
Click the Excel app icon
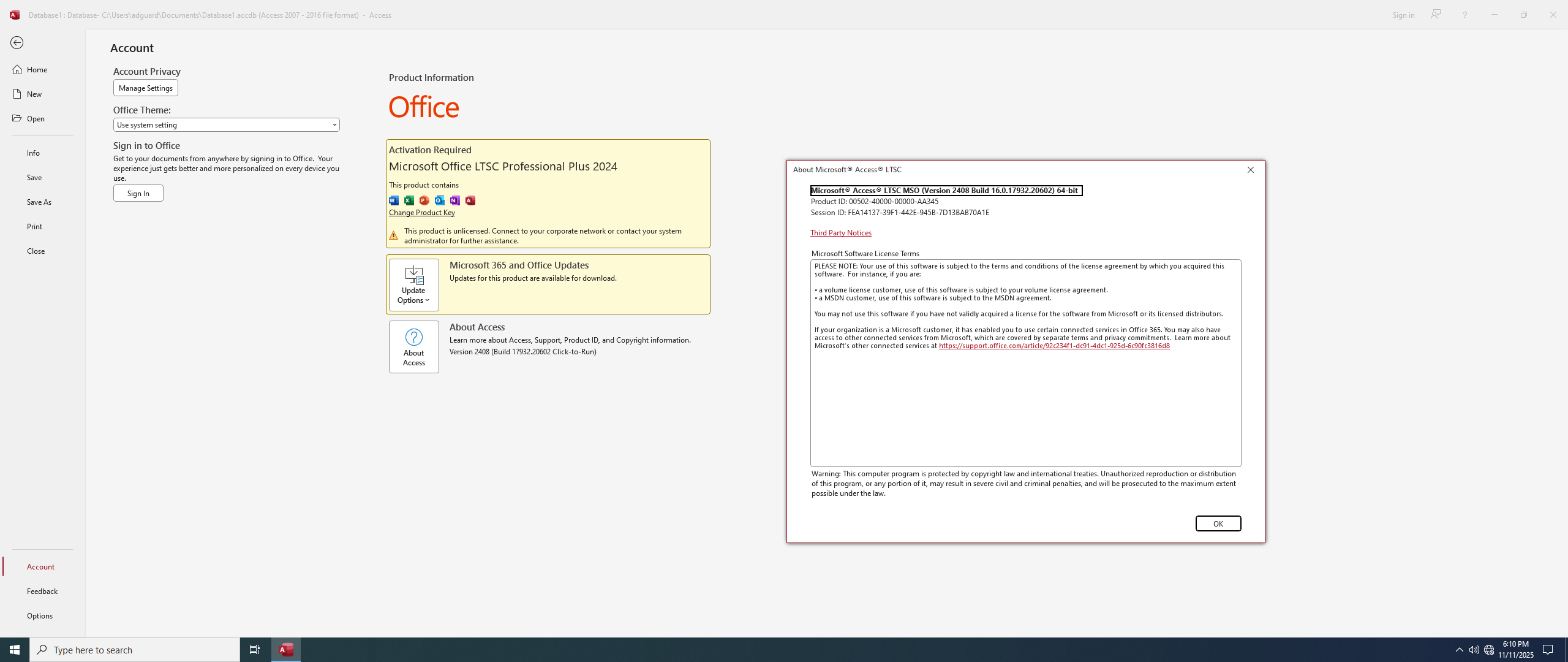click(409, 200)
